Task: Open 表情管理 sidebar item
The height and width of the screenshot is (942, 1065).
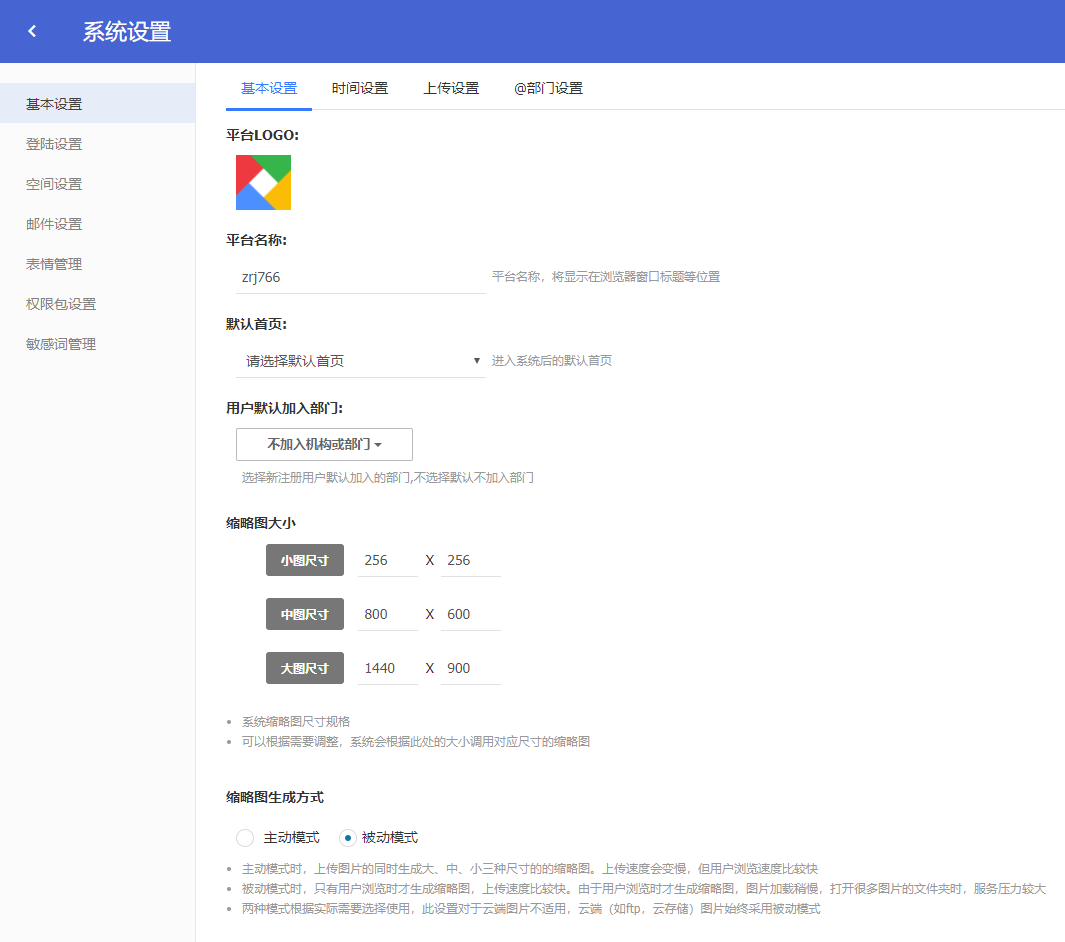Action: click(54, 264)
